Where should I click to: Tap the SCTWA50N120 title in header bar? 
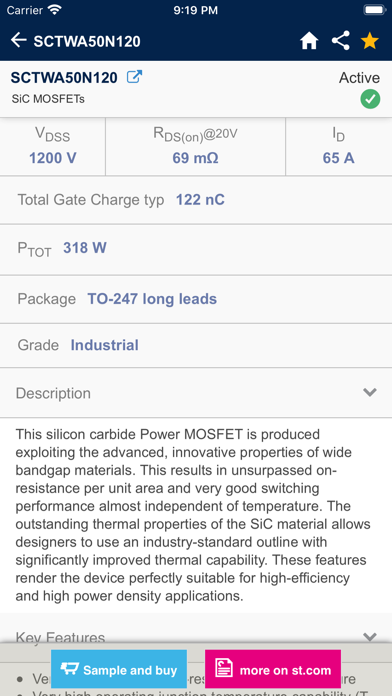click(87, 41)
